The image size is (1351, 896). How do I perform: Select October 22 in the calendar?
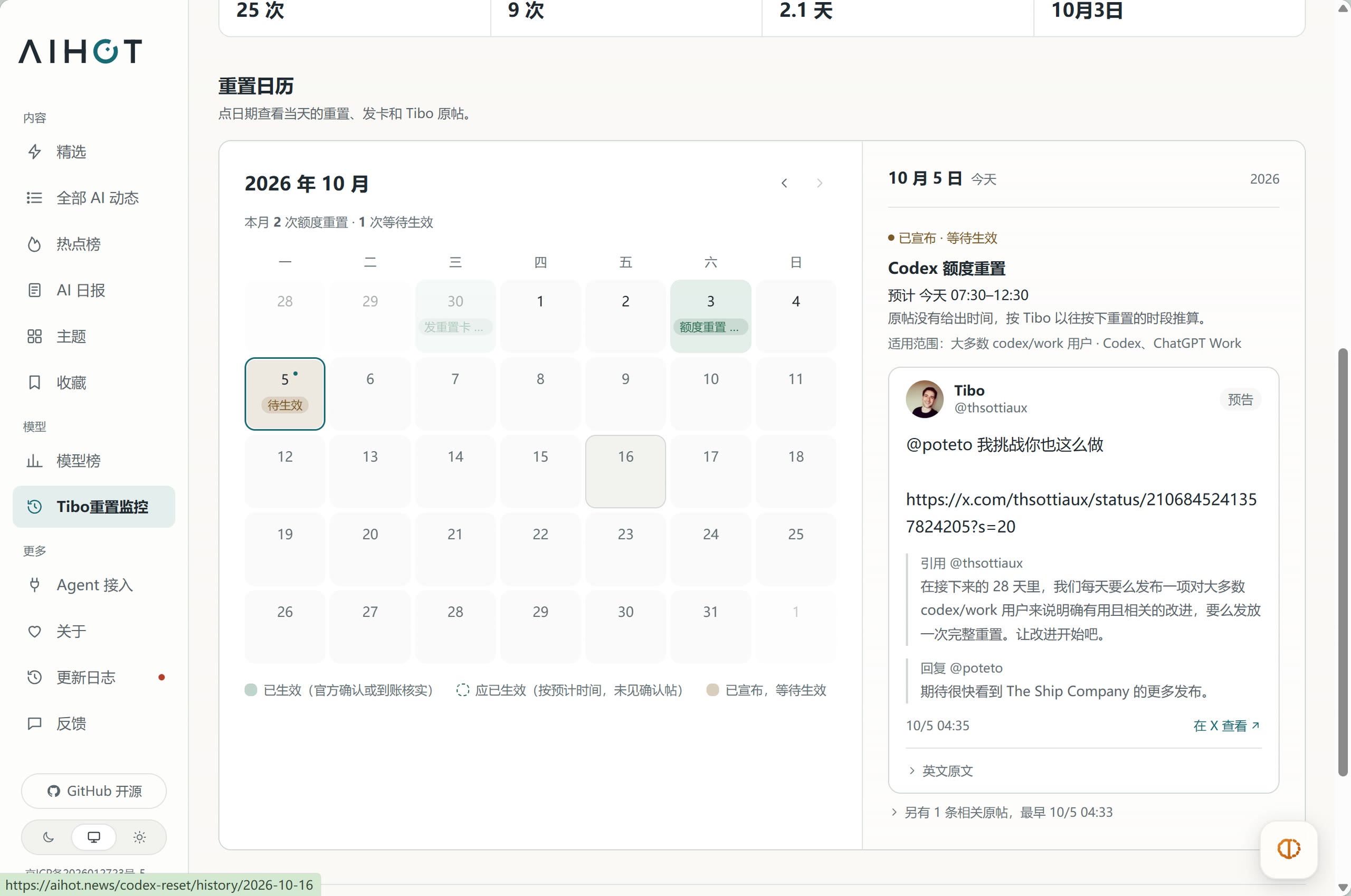[540, 549]
